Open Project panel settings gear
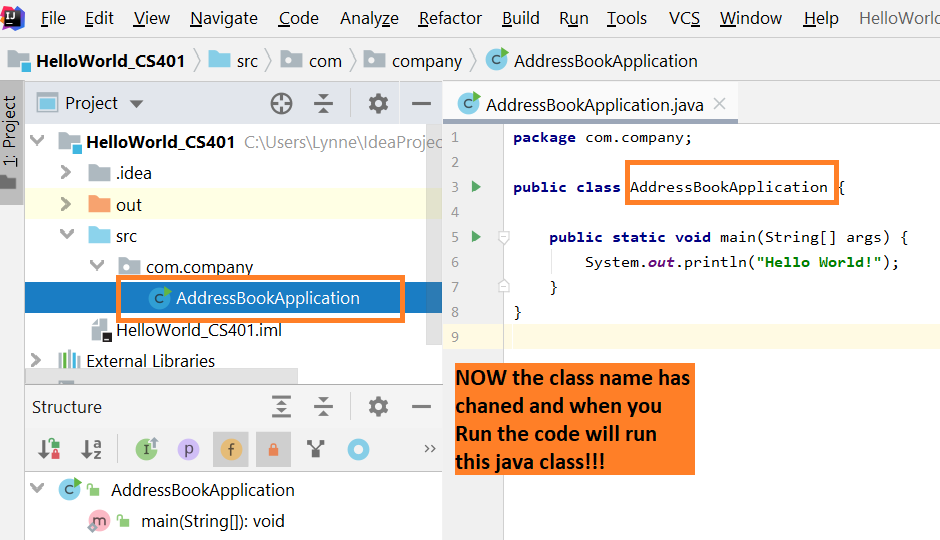 tap(378, 103)
